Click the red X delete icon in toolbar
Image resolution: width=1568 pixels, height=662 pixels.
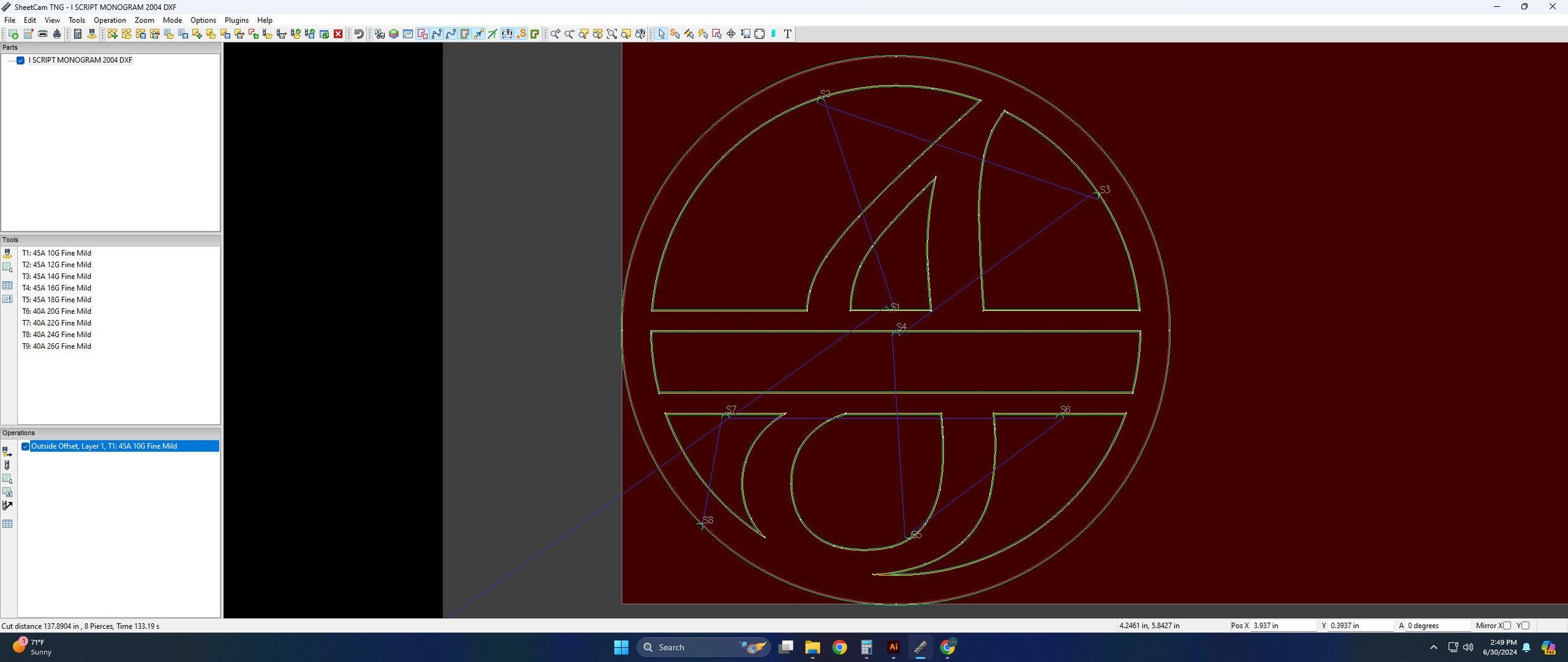(x=338, y=34)
